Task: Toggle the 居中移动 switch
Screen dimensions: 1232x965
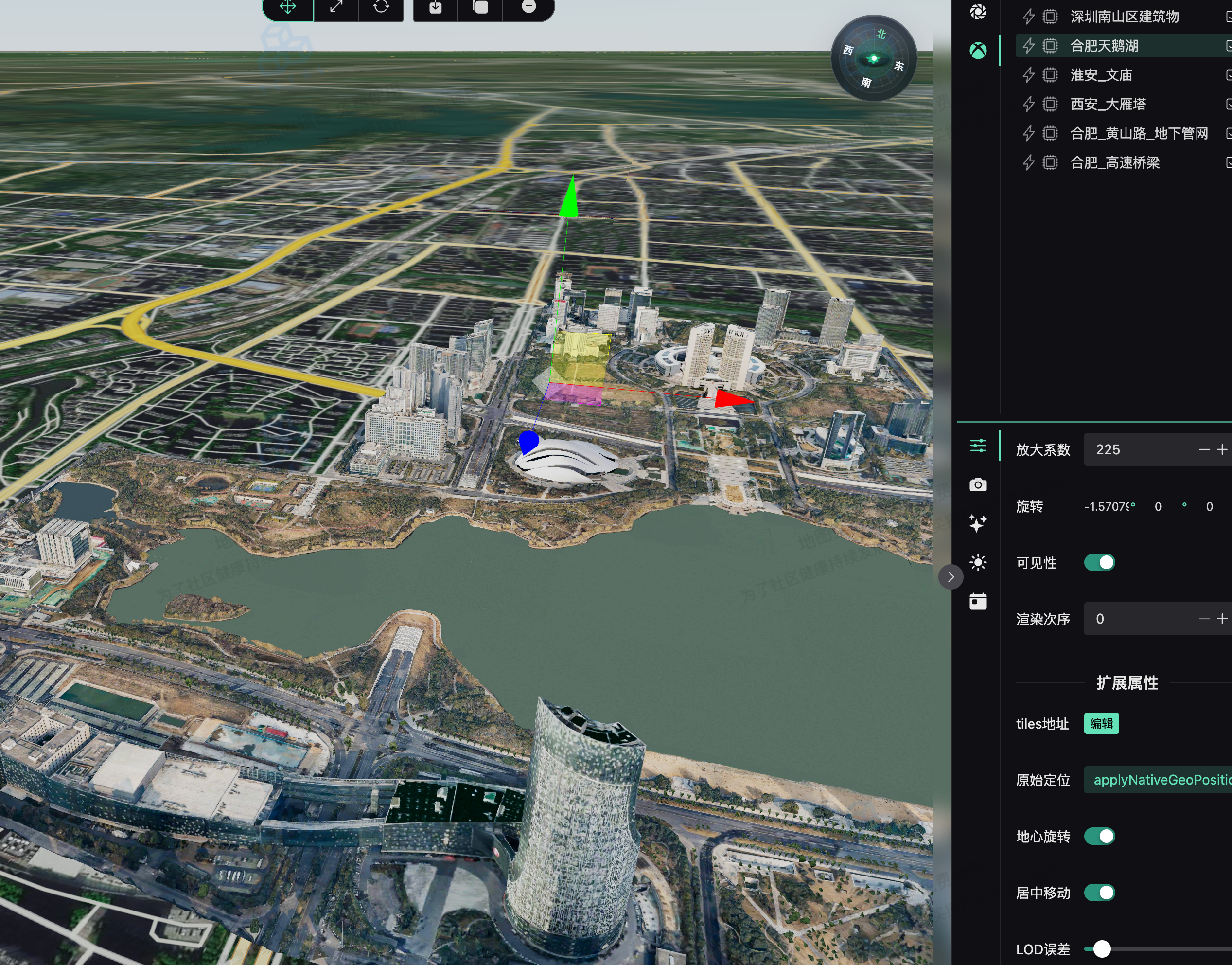Action: click(x=1099, y=893)
